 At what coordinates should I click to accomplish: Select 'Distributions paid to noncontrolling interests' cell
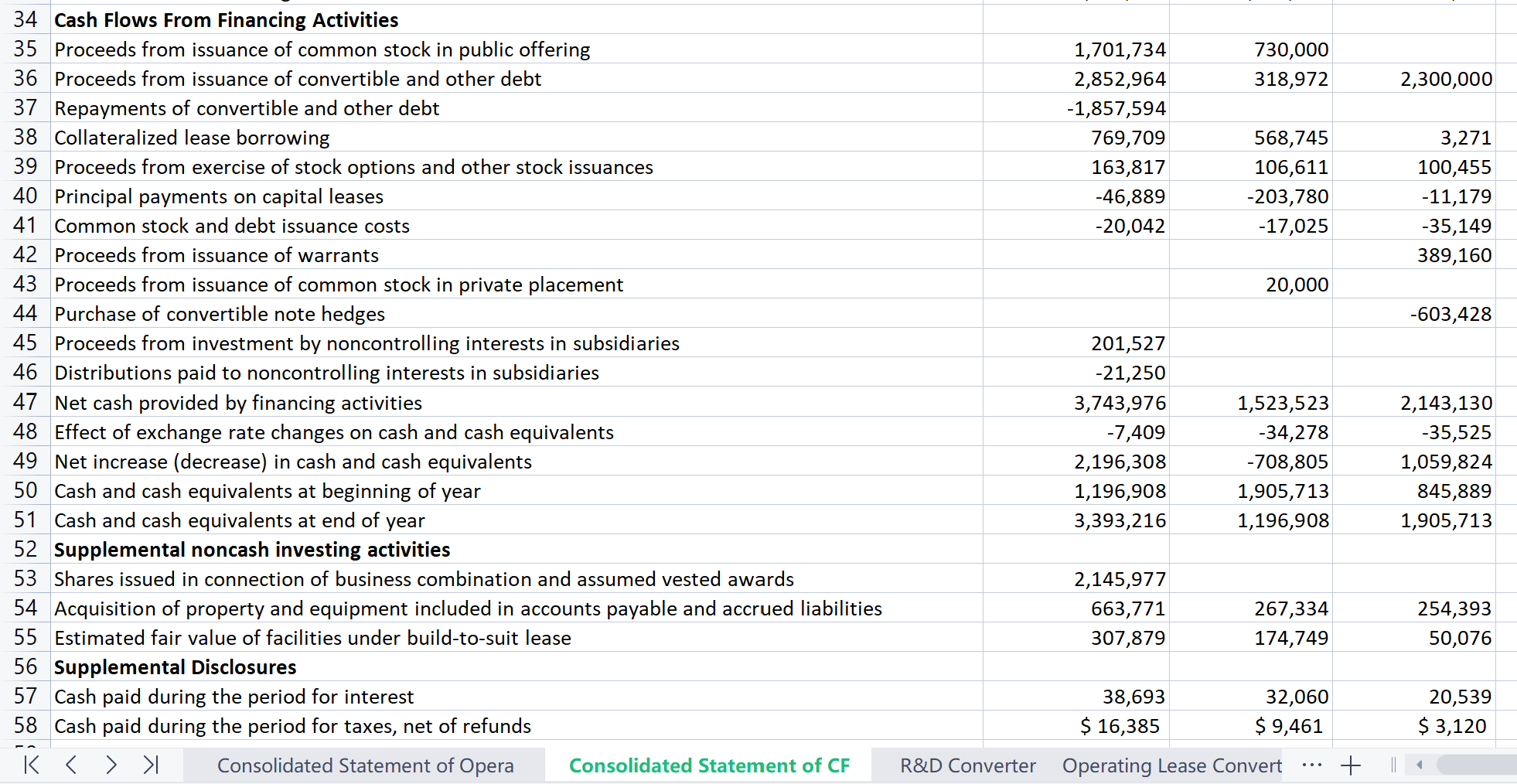click(x=516, y=372)
